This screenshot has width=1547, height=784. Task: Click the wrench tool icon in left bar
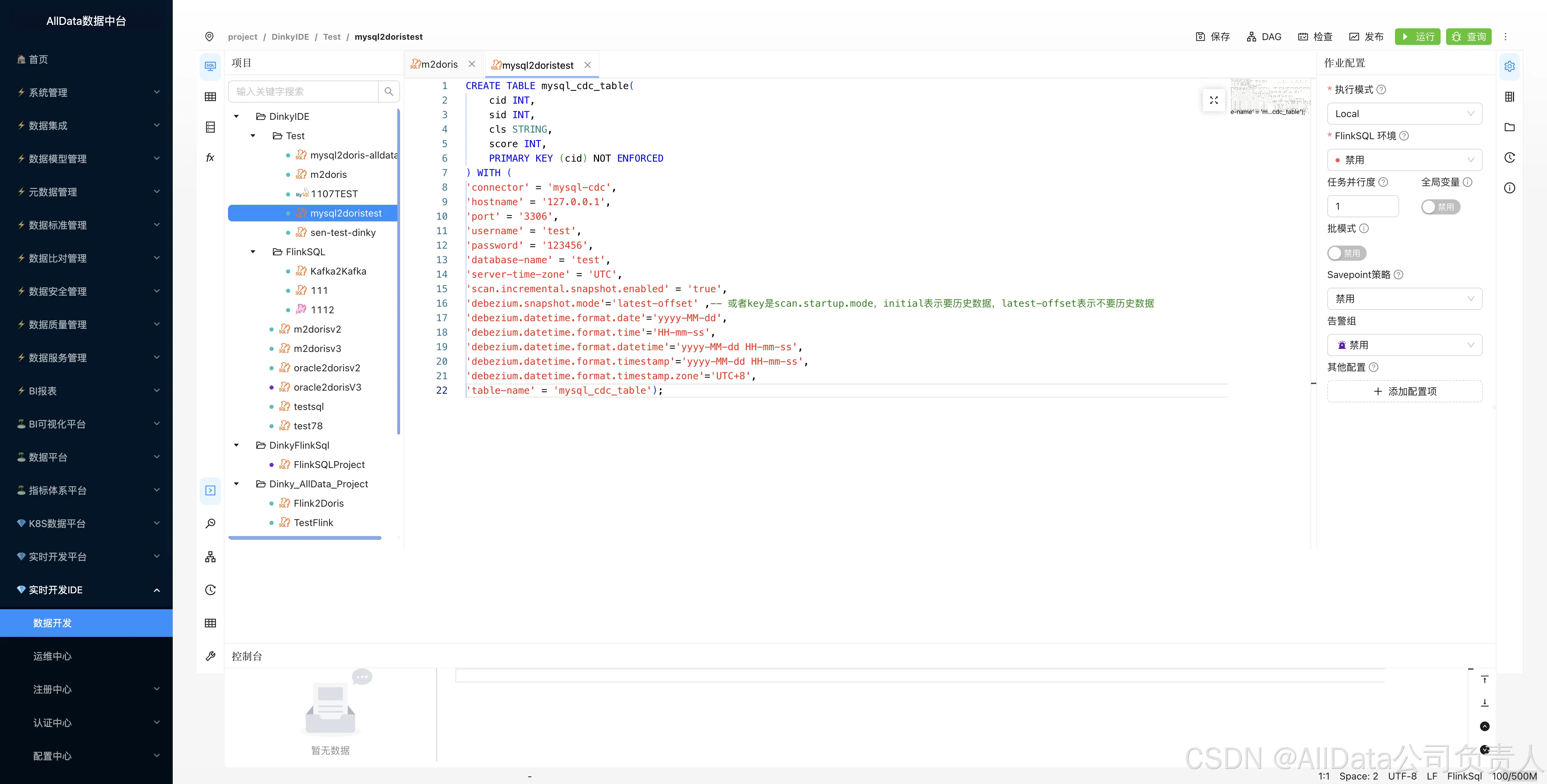point(210,656)
